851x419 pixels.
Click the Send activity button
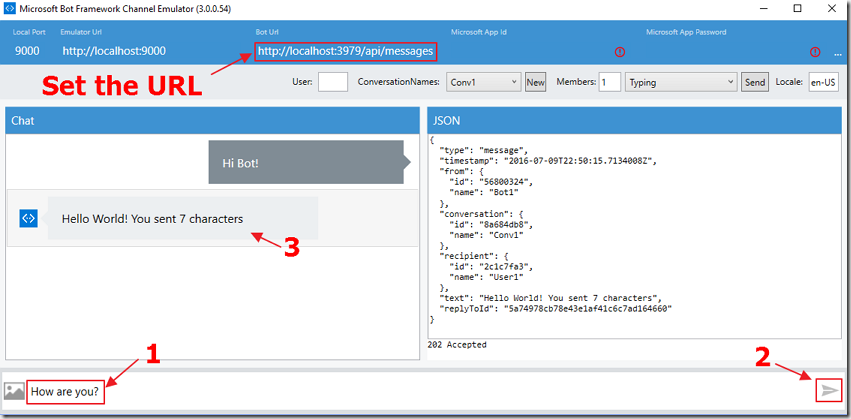click(754, 82)
